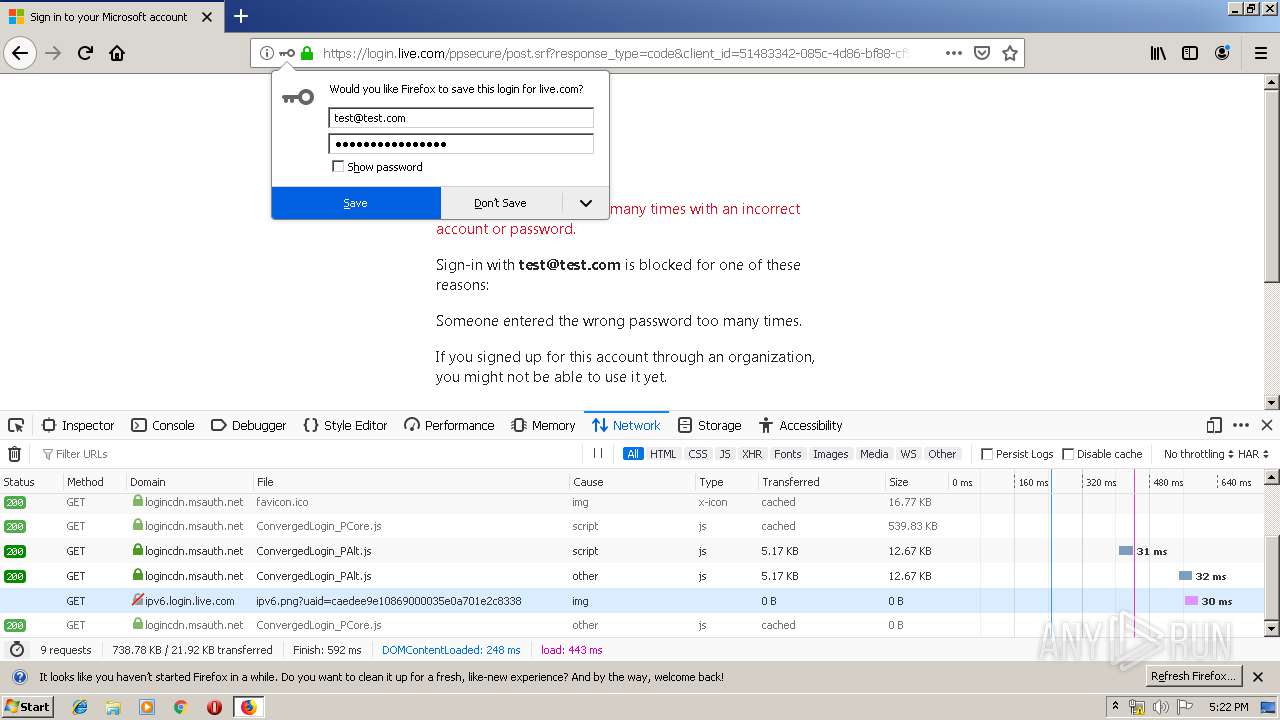Click the Pocket save icon

pos(982,53)
